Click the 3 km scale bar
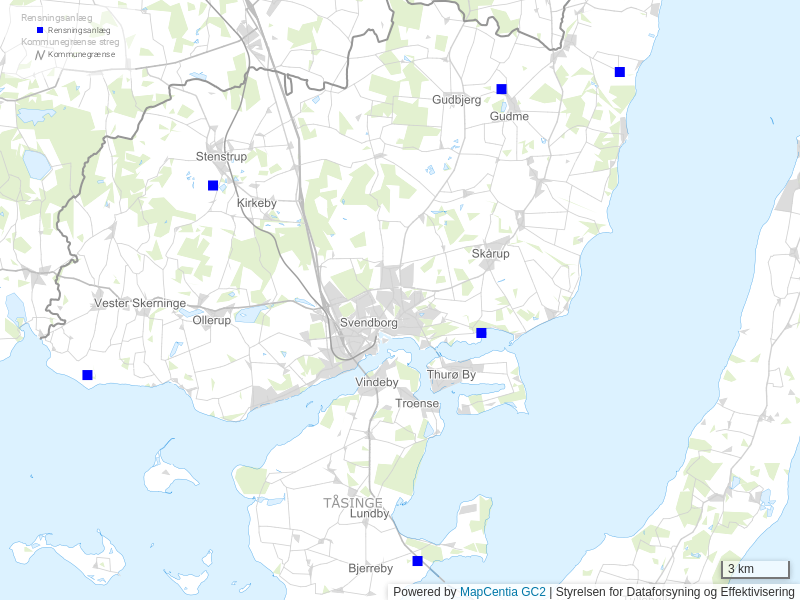 coord(755,569)
